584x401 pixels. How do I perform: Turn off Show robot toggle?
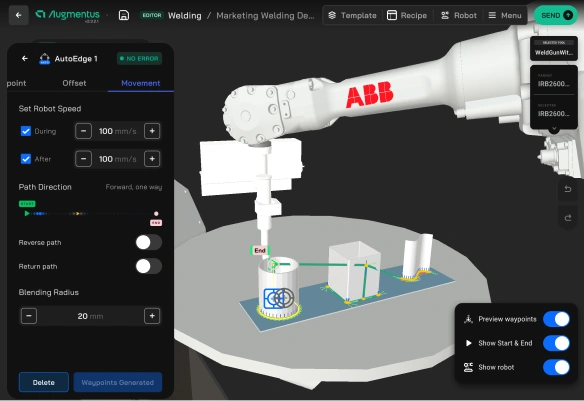tap(556, 367)
